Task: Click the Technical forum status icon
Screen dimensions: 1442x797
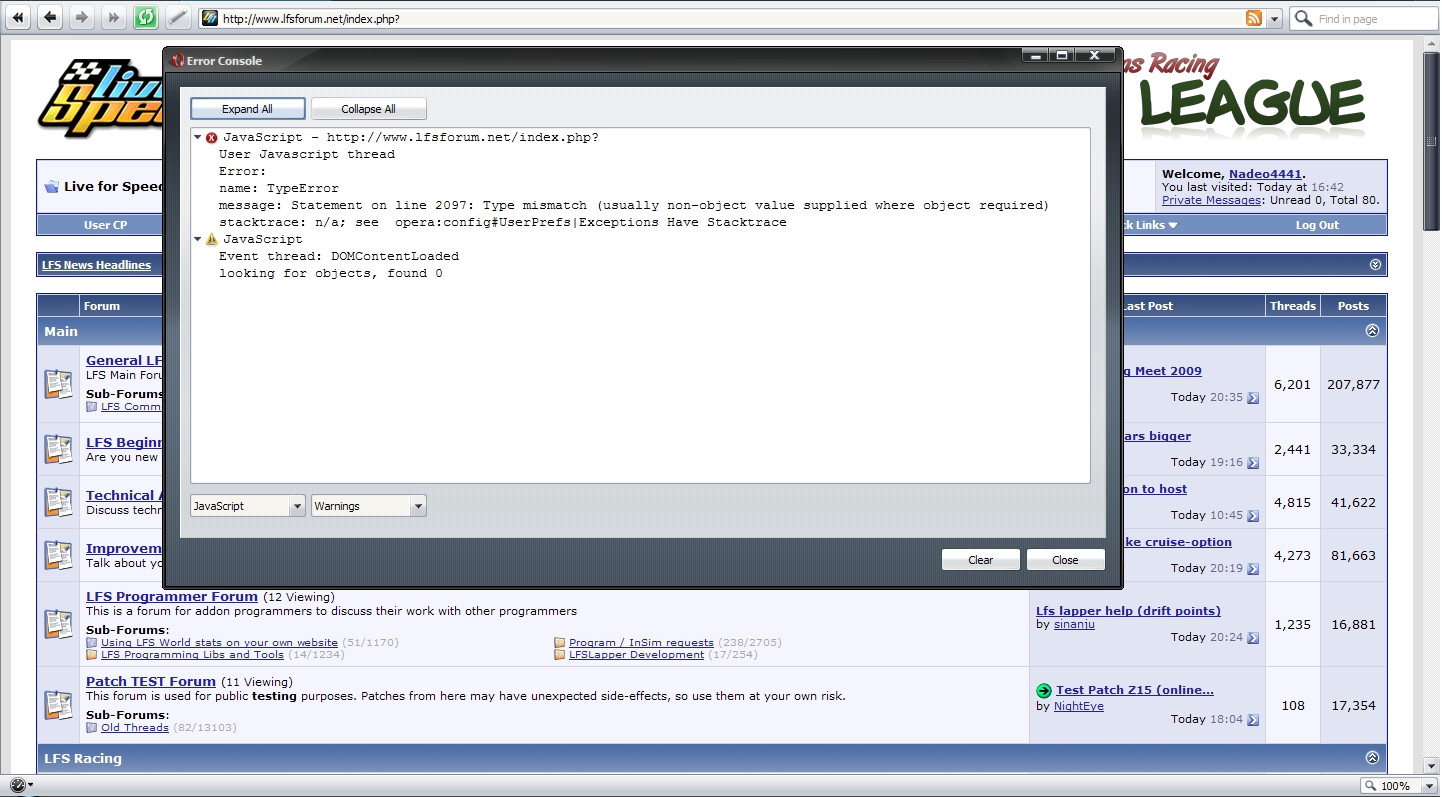Action: [58, 502]
